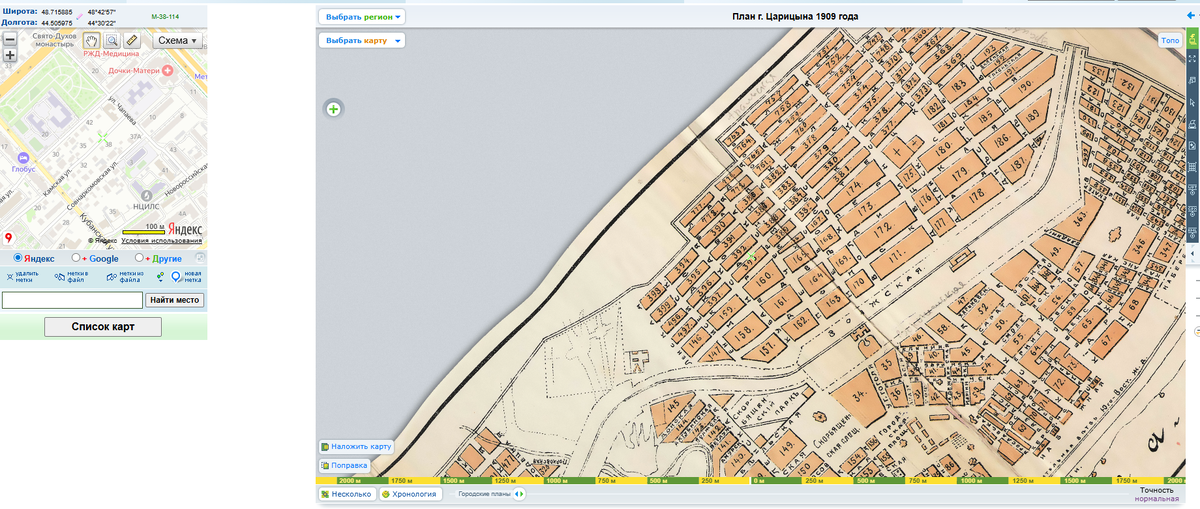This screenshot has width=1200, height=509.
Task: Click the latitude value 48.715885
Action: click(57, 11)
